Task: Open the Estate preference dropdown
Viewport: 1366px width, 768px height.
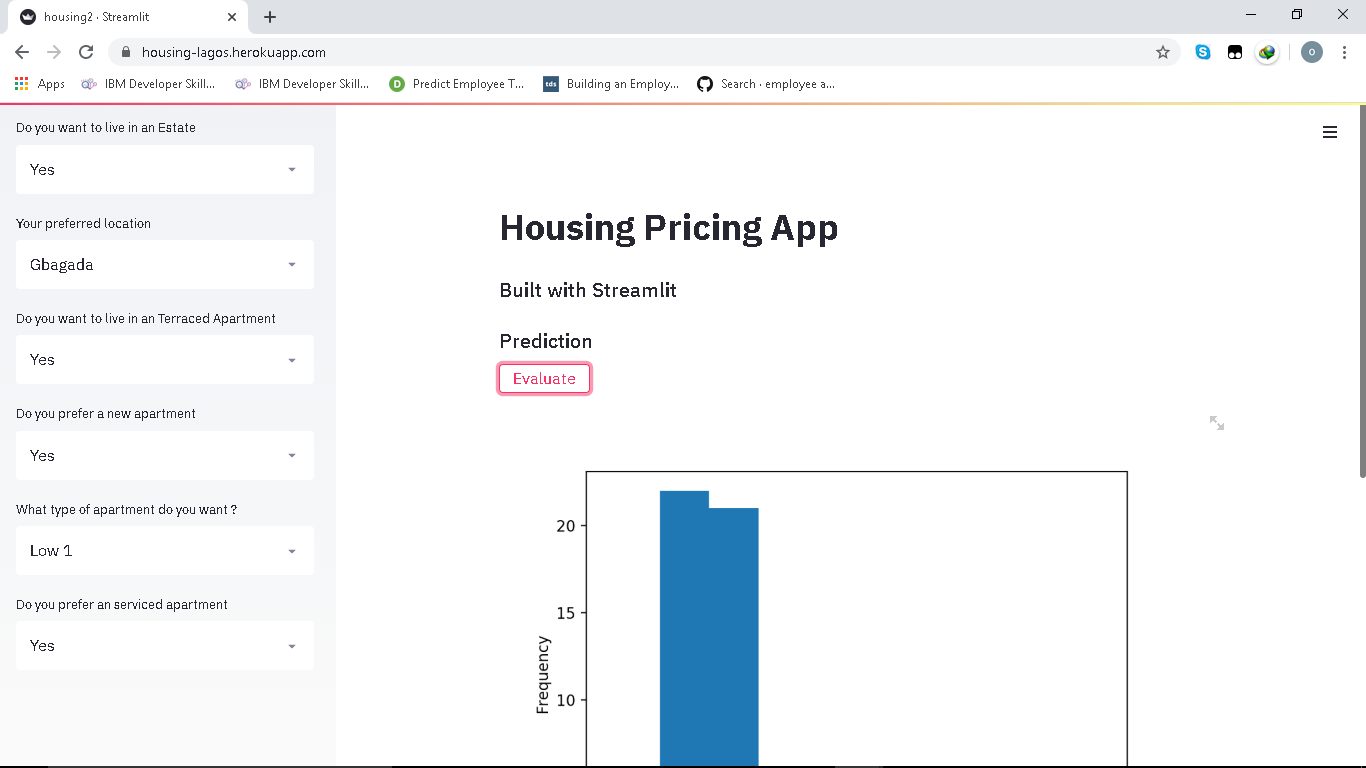Action: tap(165, 170)
